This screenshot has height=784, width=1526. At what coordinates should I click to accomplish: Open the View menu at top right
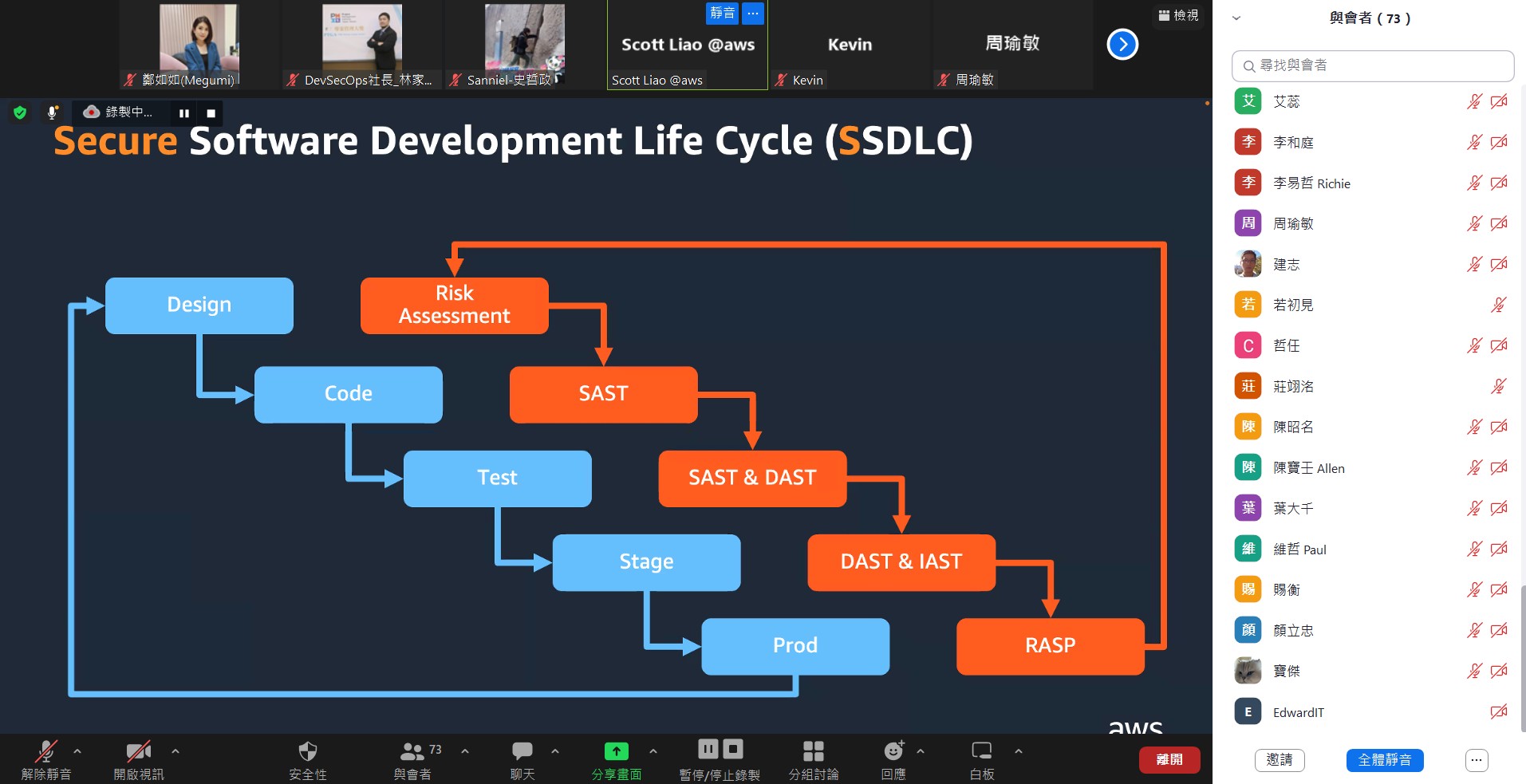pos(1178,15)
